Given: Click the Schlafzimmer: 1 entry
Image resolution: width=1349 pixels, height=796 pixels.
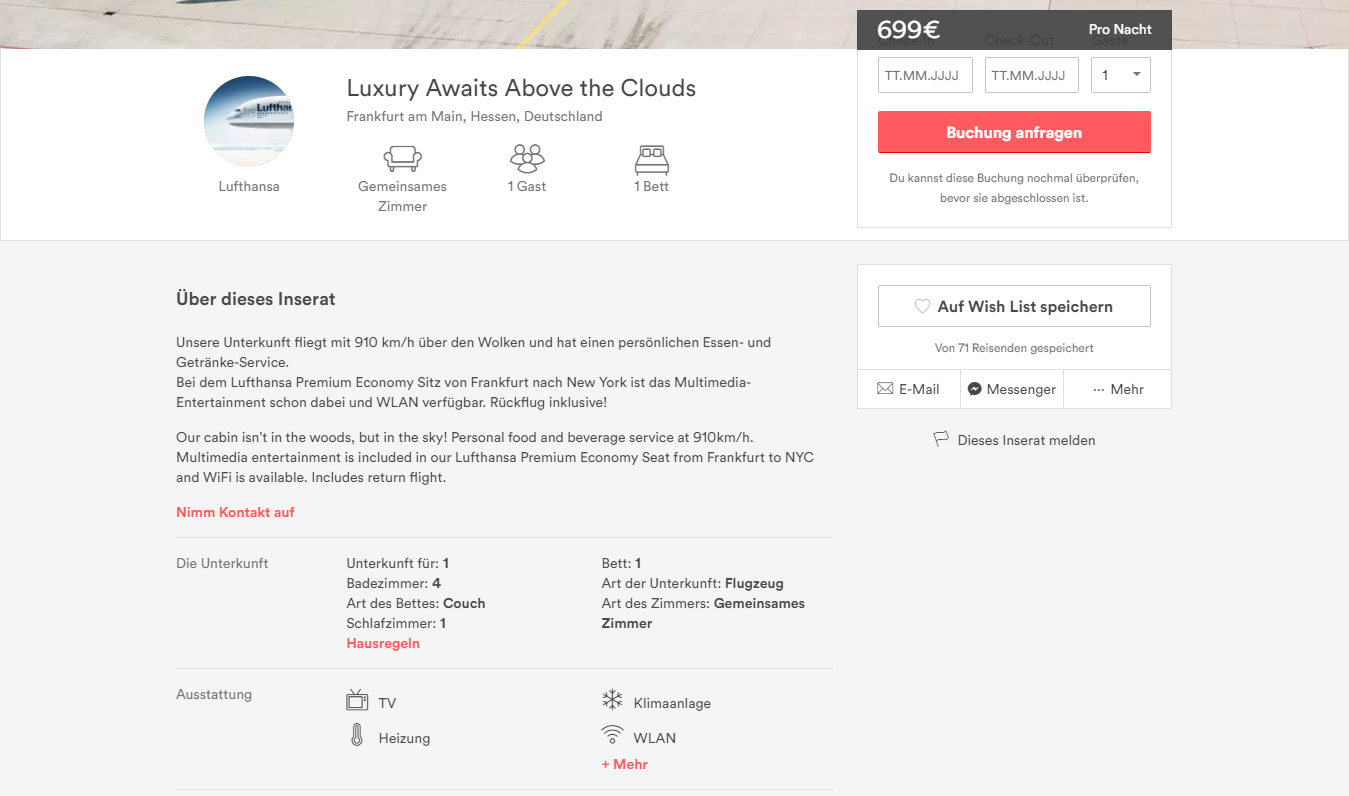Looking at the screenshot, I should click(x=396, y=623).
